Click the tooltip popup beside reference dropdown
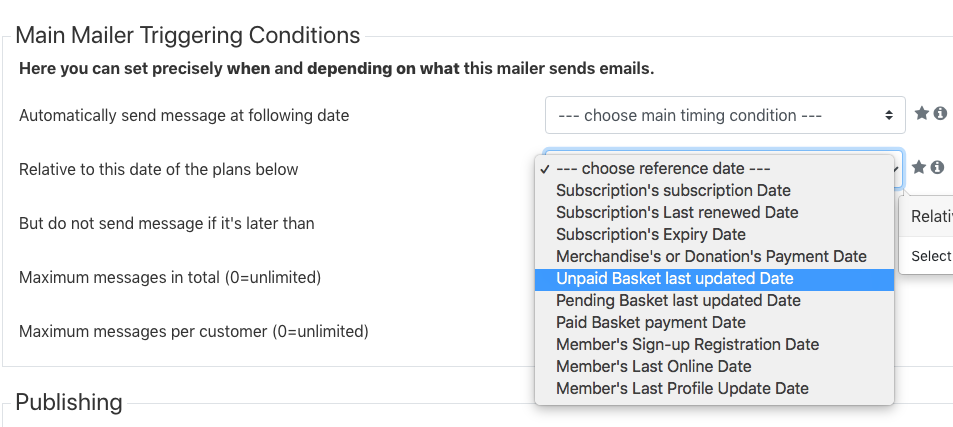This screenshot has height=427, width=953. (x=926, y=236)
